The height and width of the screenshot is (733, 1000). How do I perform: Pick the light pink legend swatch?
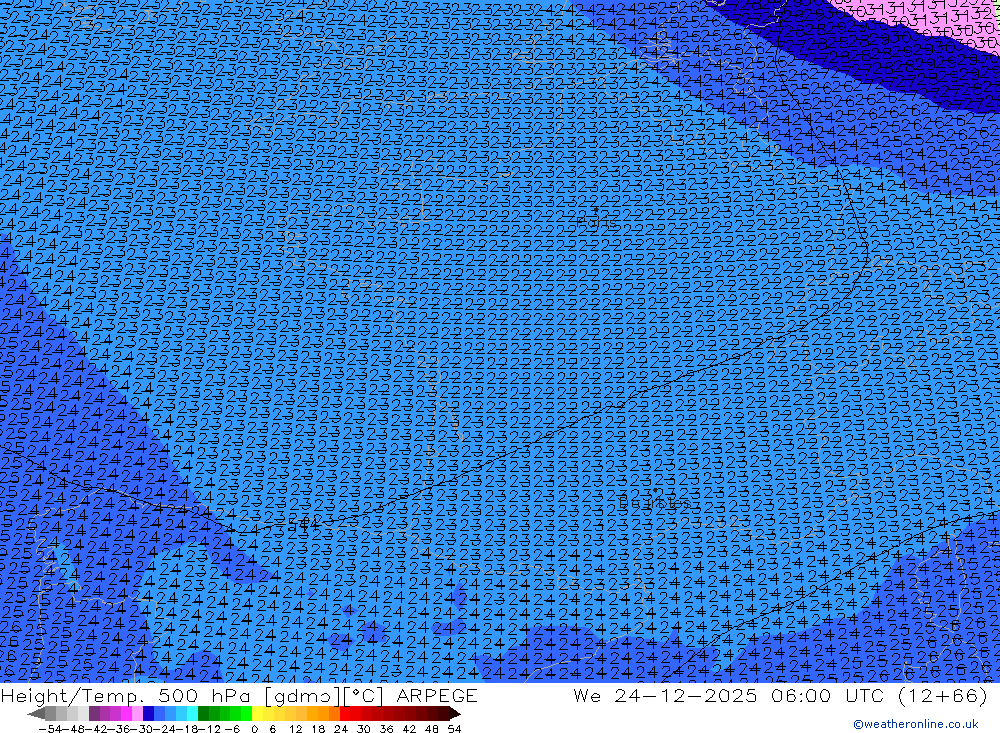coord(137,713)
